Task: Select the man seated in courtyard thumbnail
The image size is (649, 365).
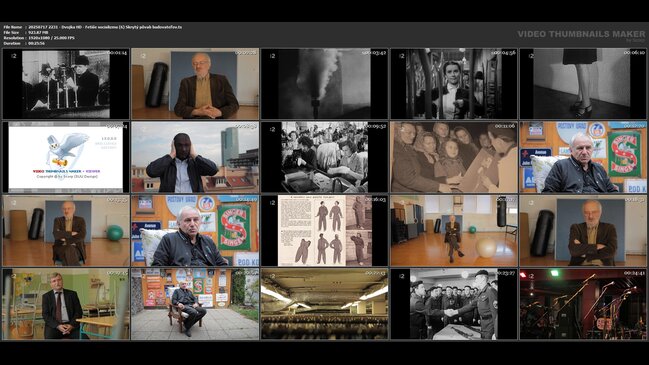Action: click(x=195, y=304)
